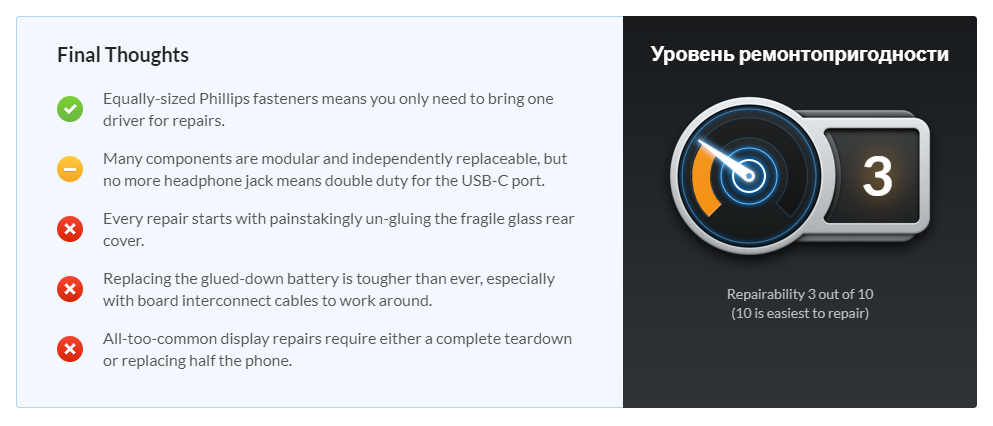Click the "Final Thoughts" heading
Screen dimensions: 993x426
coord(123,55)
